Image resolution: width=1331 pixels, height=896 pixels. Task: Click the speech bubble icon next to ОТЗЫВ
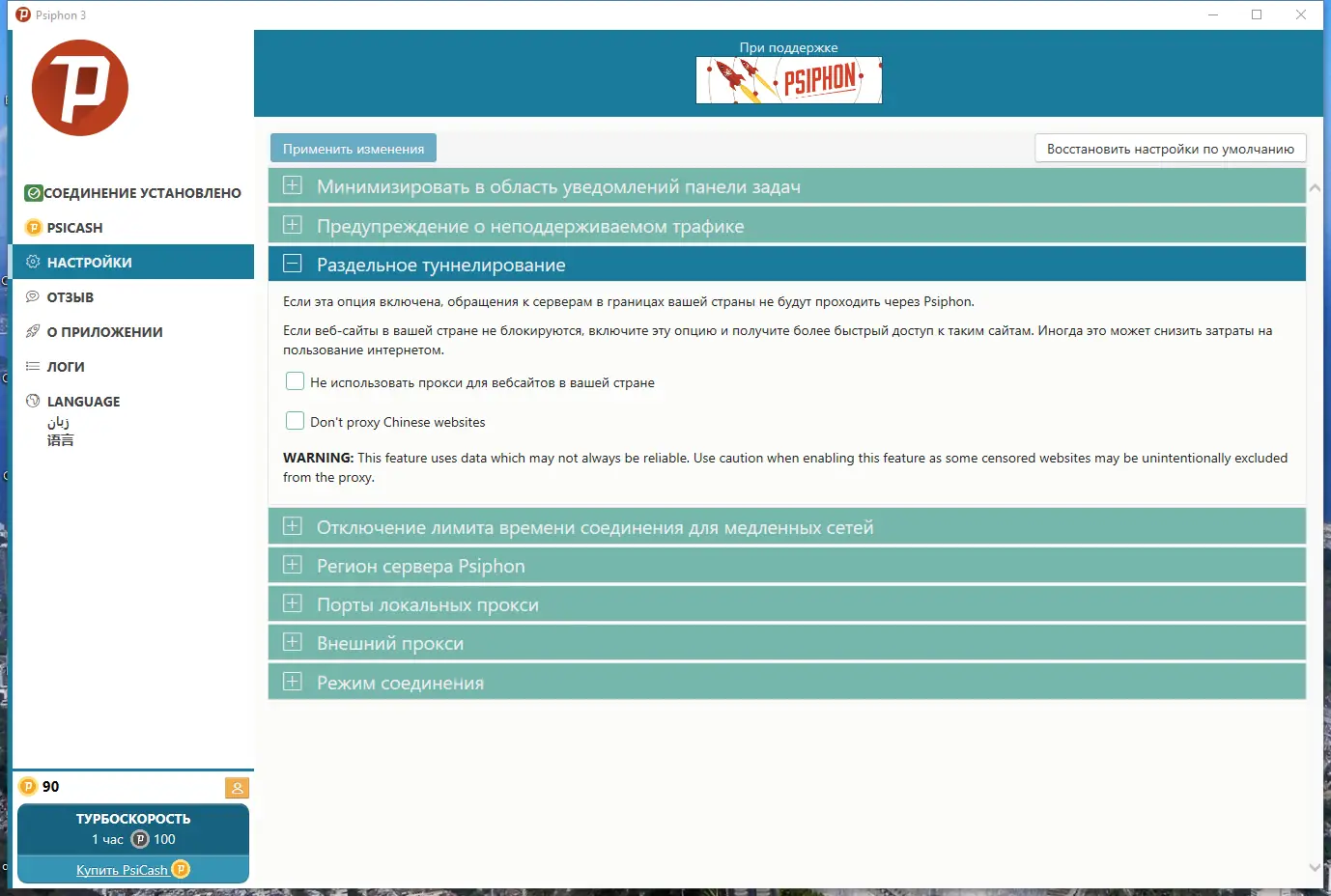coord(33,296)
